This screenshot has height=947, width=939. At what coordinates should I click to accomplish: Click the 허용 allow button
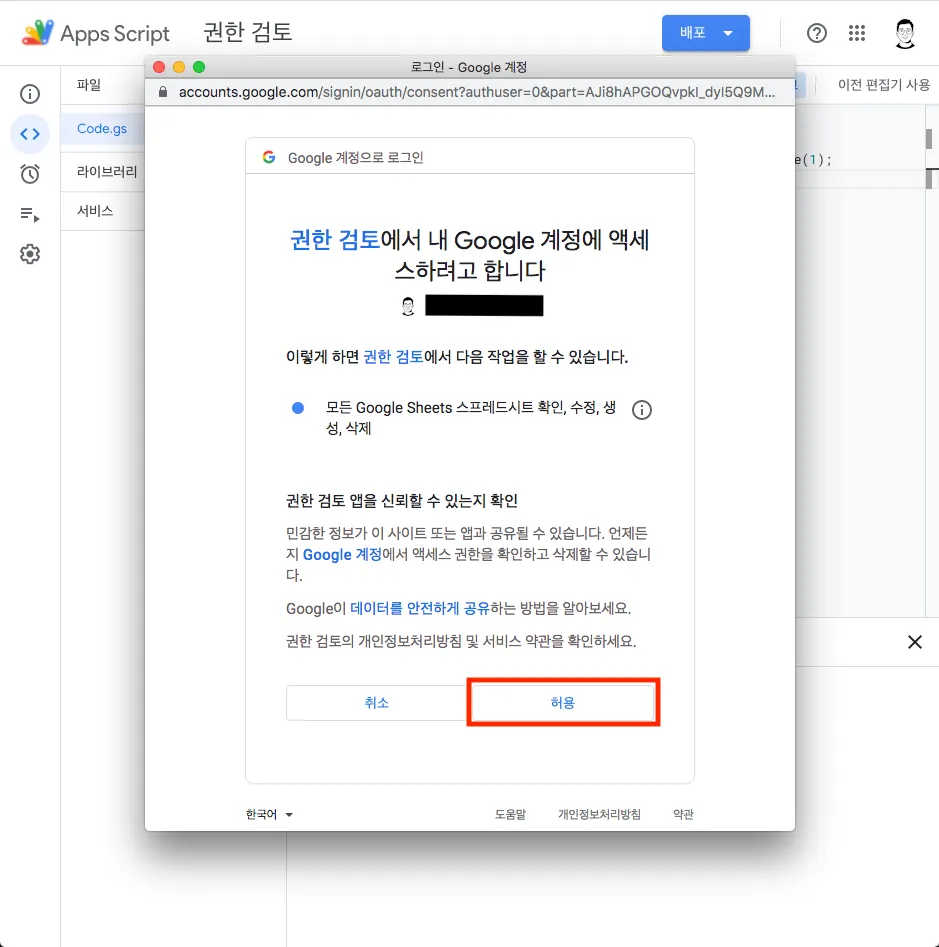[563, 702]
